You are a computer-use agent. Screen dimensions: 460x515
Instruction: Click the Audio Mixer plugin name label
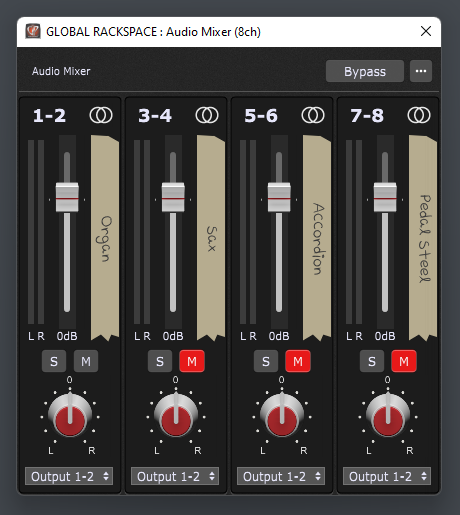click(x=61, y=71)
